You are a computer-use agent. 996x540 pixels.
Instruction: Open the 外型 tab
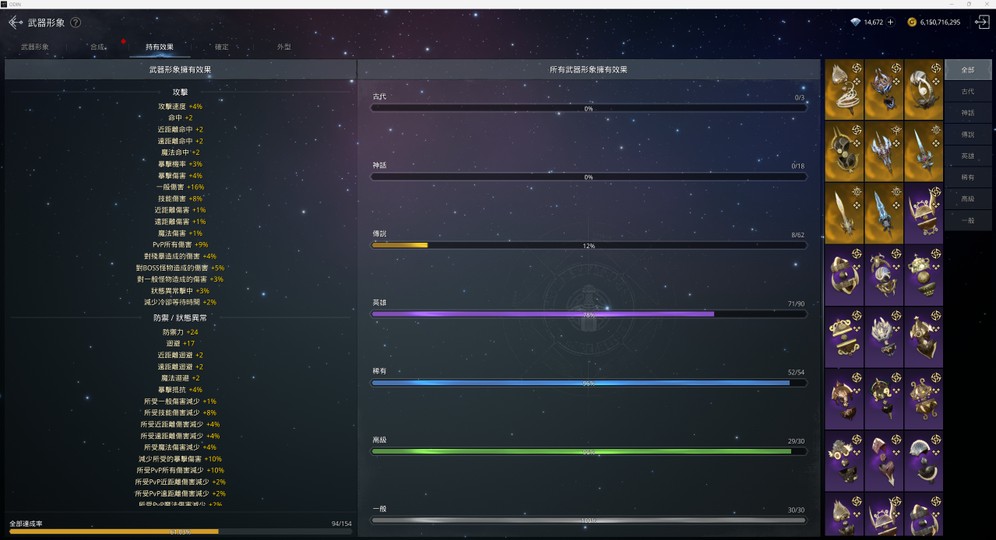[284, 47]
